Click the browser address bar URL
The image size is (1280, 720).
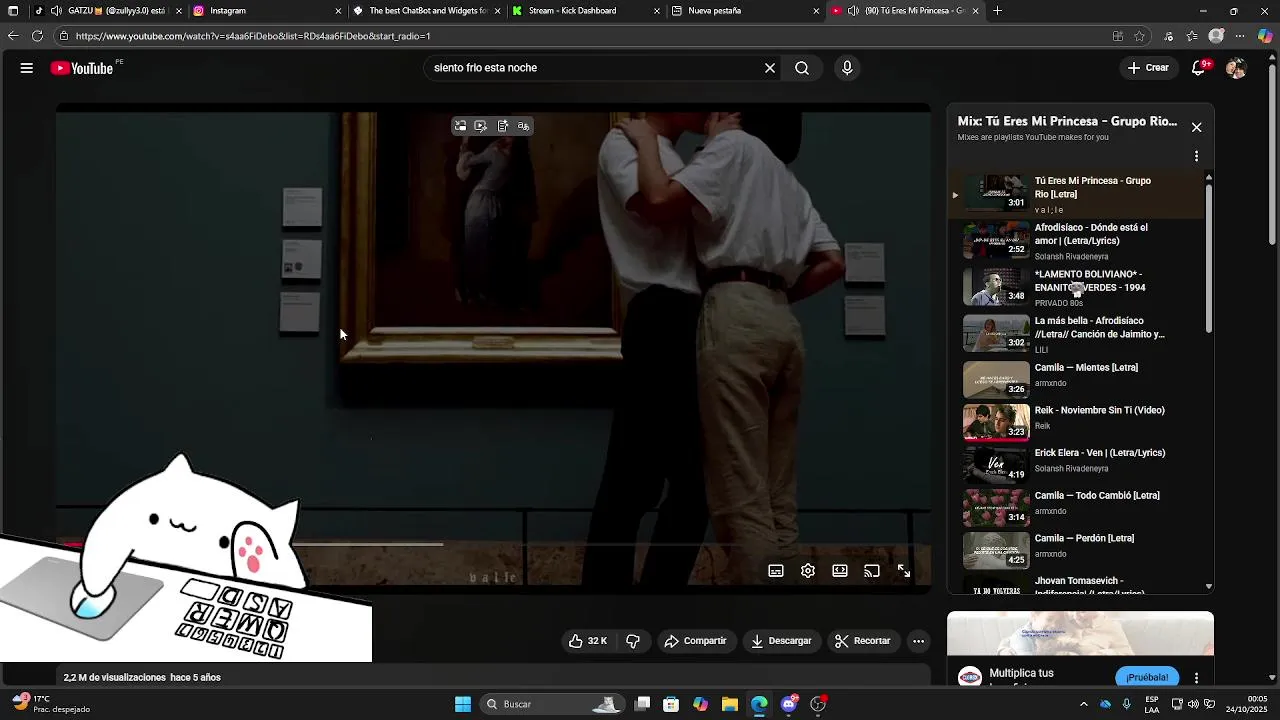253,36
